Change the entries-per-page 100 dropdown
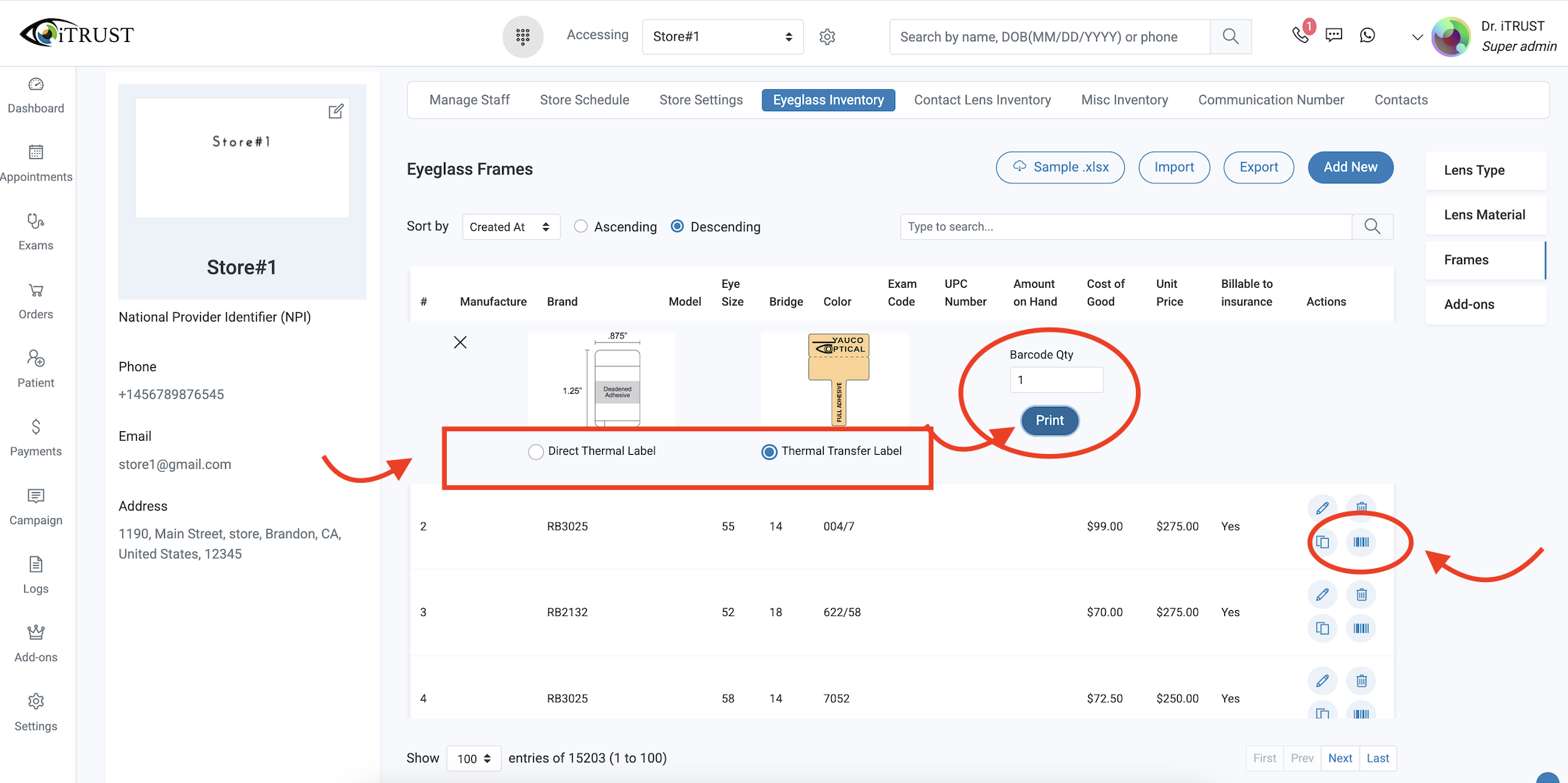The width and height of the screenshot is (1568, 783). 474,759
